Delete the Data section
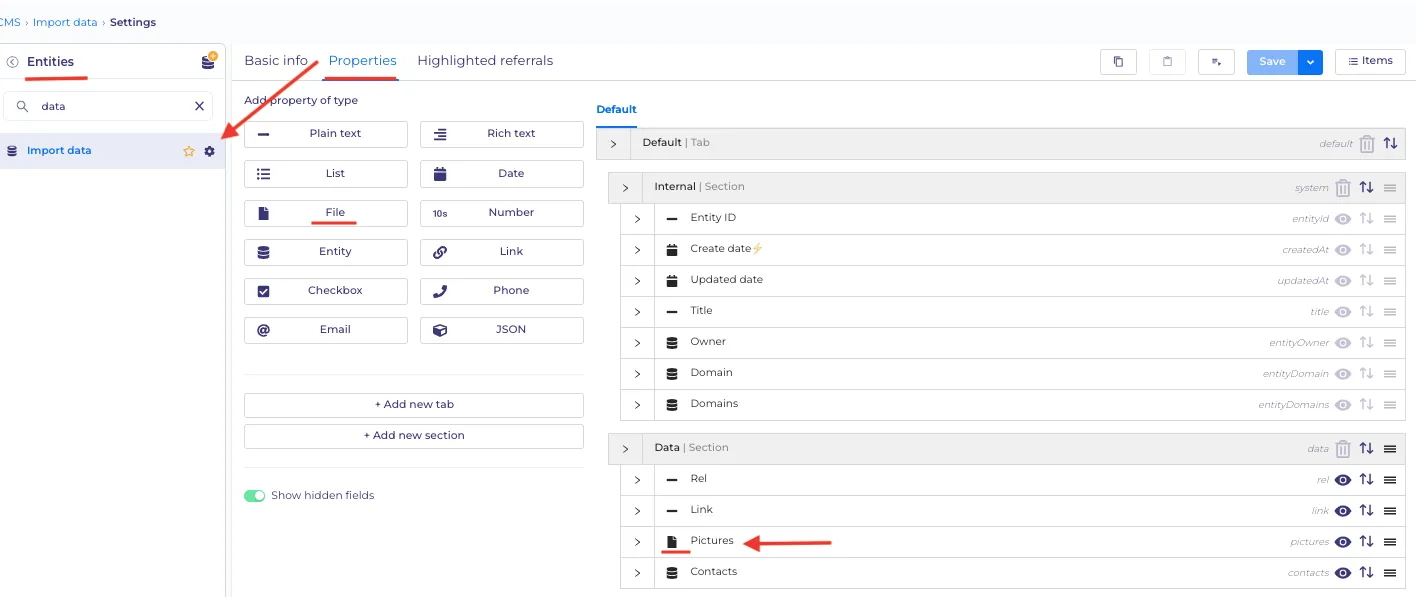This screenshot has width=1416, height=597. coord(1343,449)
